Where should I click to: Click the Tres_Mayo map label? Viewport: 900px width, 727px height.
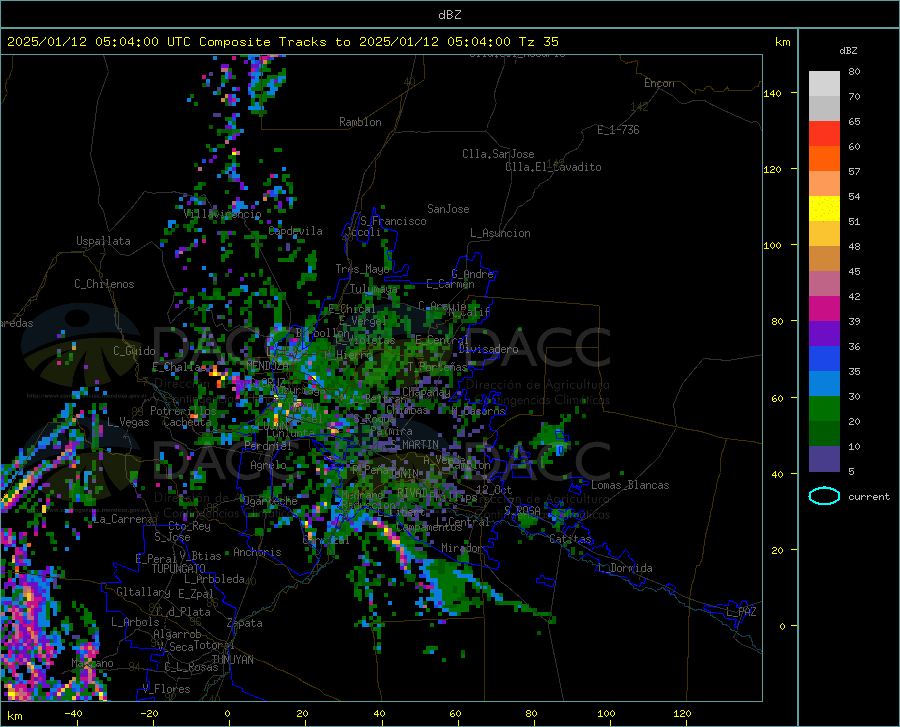pyautogui.click(x=362, y=269)
